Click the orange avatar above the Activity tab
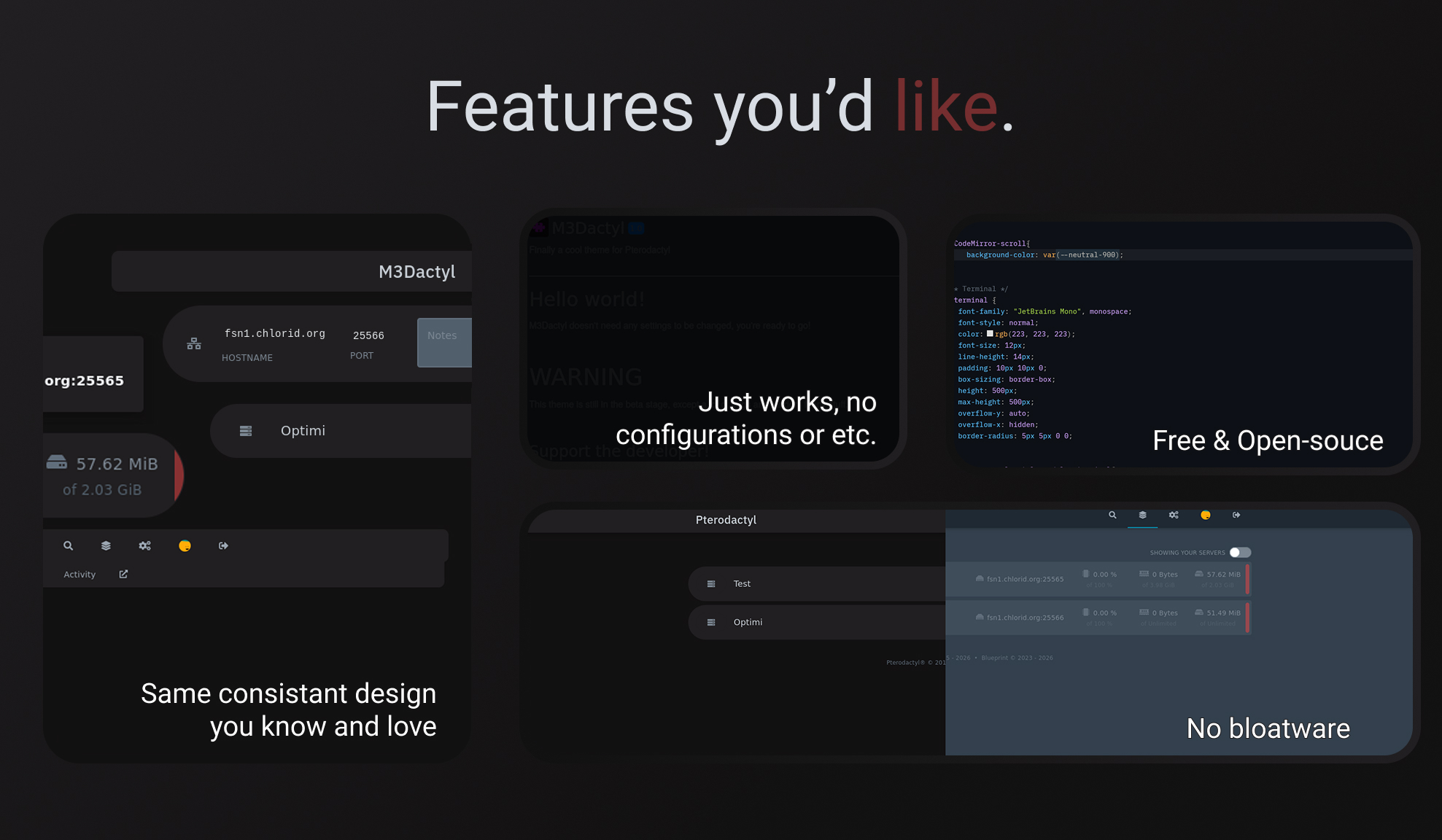The height and width of the screenshot is (840, 1442). pyautogui.click(x=185, y=545)
